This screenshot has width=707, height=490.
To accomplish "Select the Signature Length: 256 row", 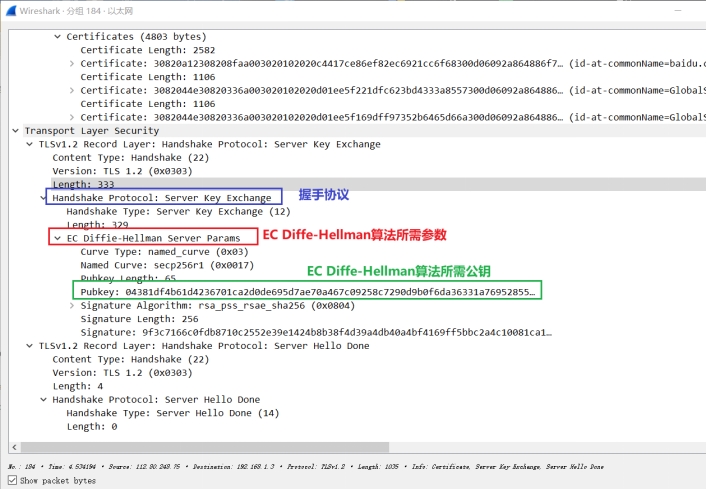I will [139, 319].
